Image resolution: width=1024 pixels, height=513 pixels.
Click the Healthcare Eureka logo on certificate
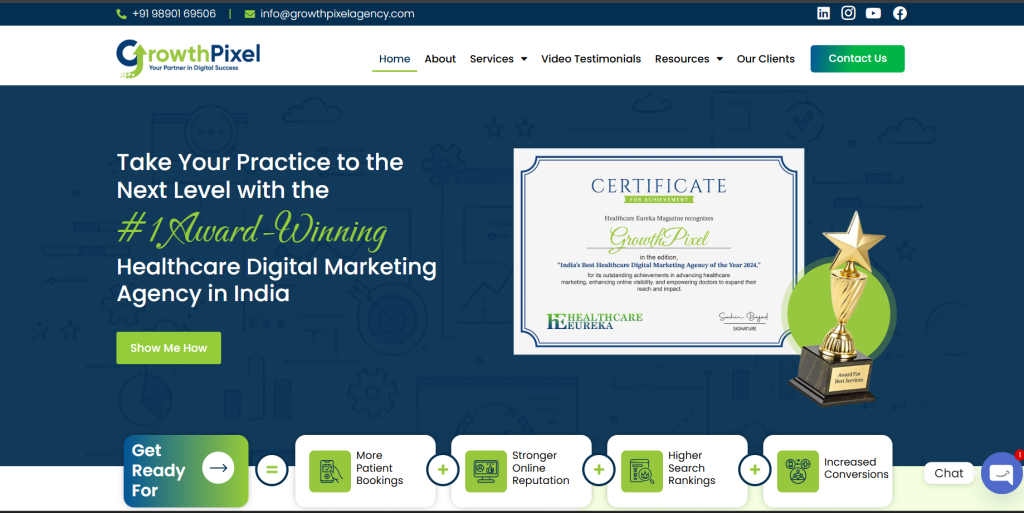click(594, 320)
